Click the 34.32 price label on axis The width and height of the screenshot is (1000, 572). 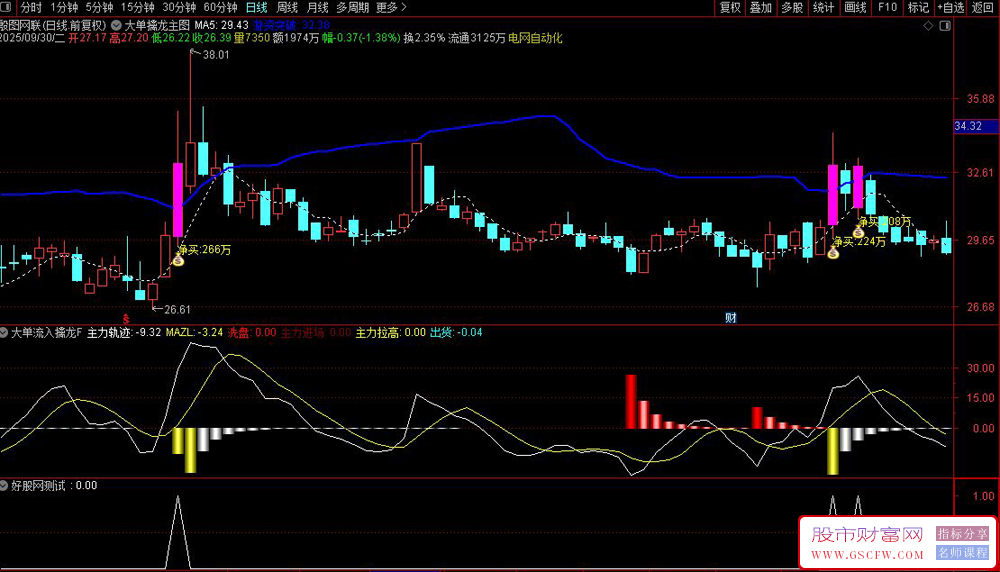pyautogui.click(x=970, y=127)
